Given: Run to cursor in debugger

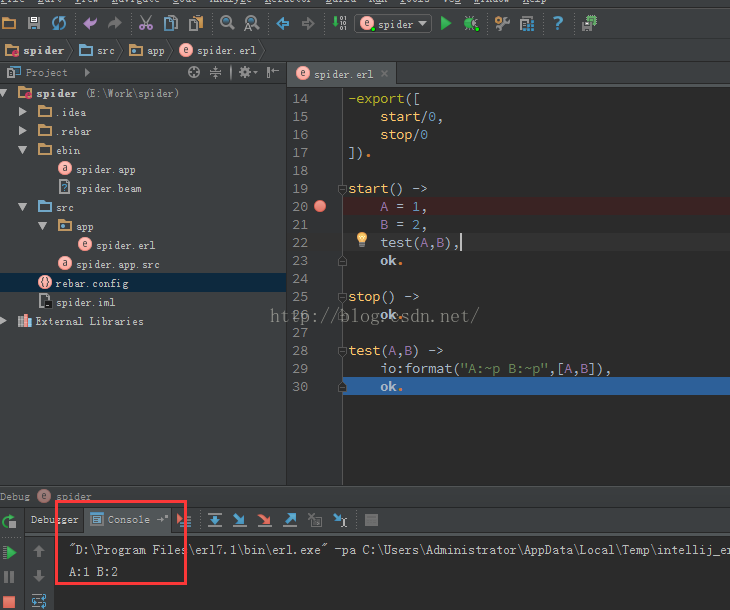Looking at the screenshot, I should coord(340,520).
